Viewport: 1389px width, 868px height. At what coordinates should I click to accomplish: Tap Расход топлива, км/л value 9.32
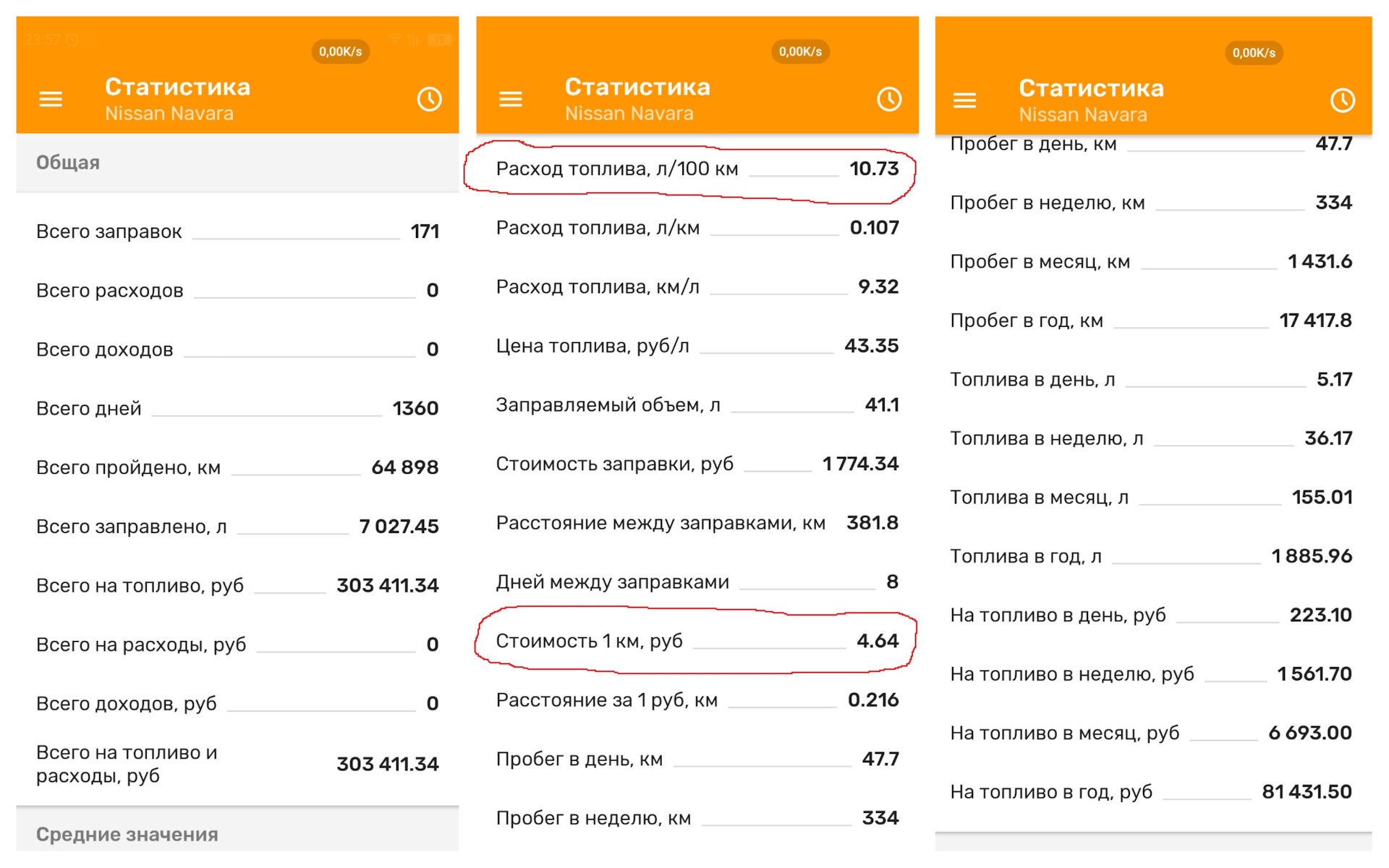click(x=879, y=286)
